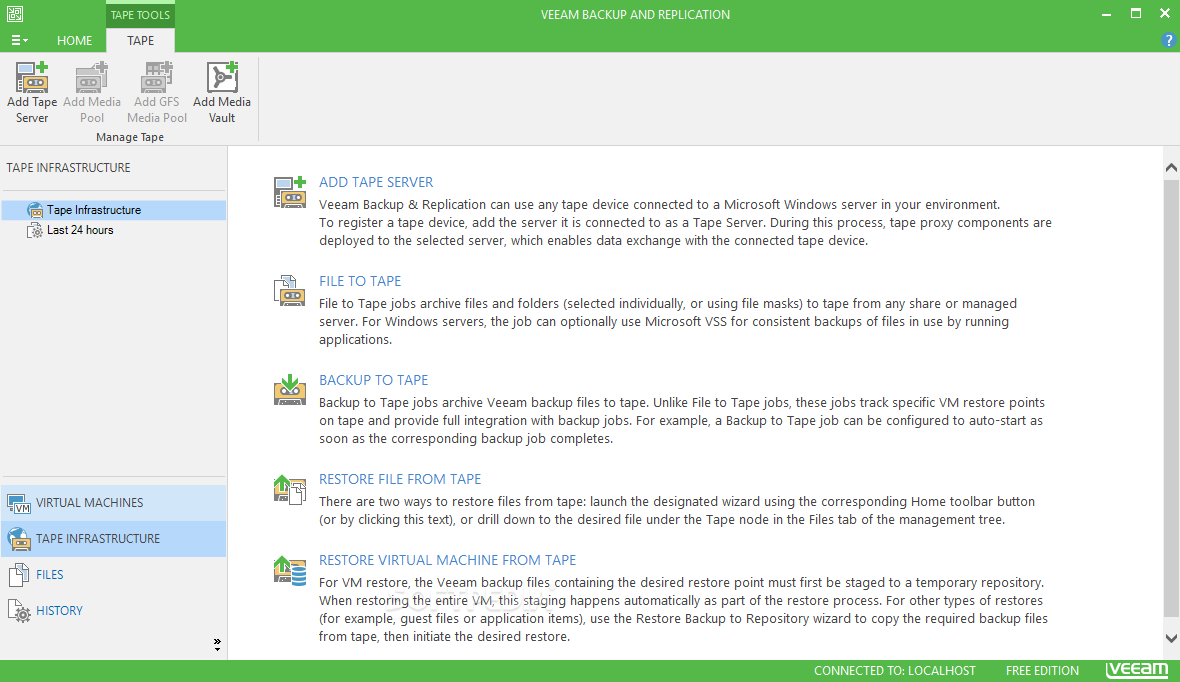Click CONNECTED TO: LOCALHOST status text

coord(895,671)
